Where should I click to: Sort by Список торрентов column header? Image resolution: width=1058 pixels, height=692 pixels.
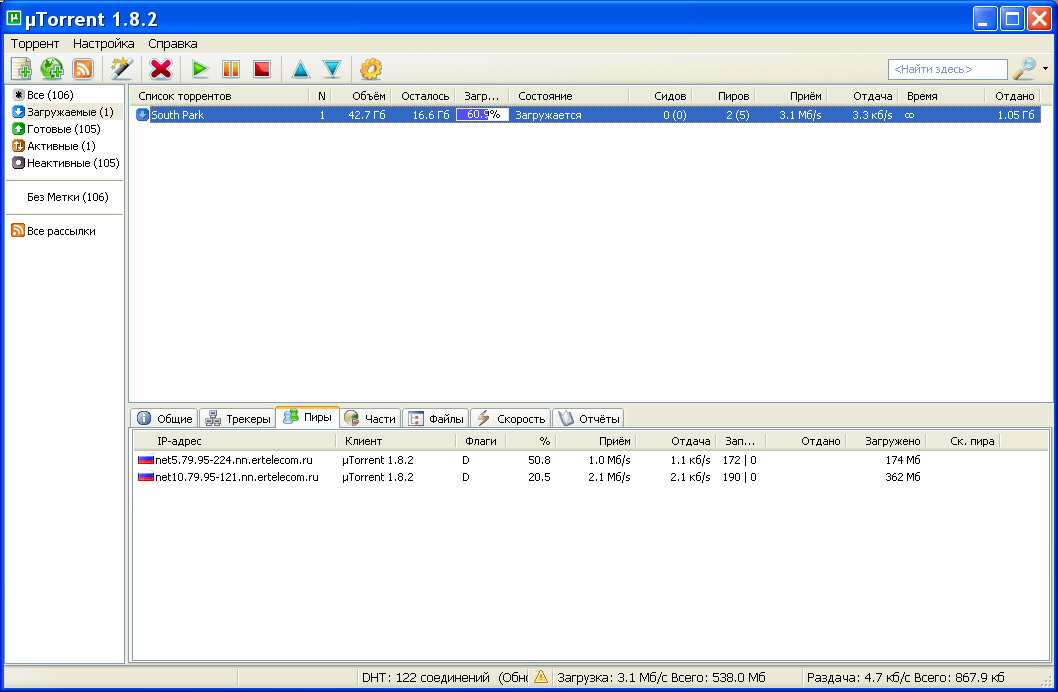pyautogui.click(x=219, y=96)
